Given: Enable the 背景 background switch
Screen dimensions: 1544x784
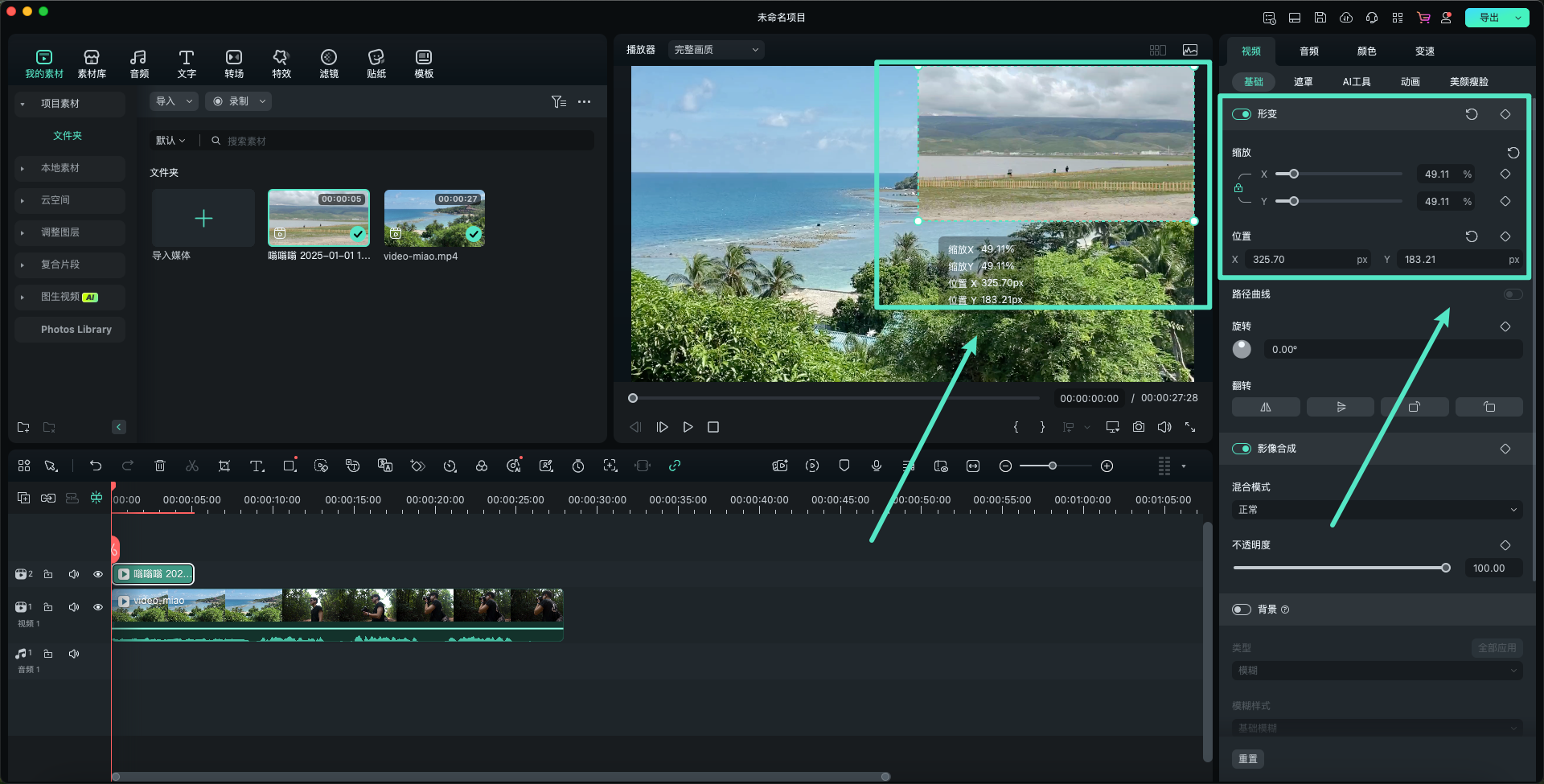Looking at the screenshot, I should click(1241, 610).
